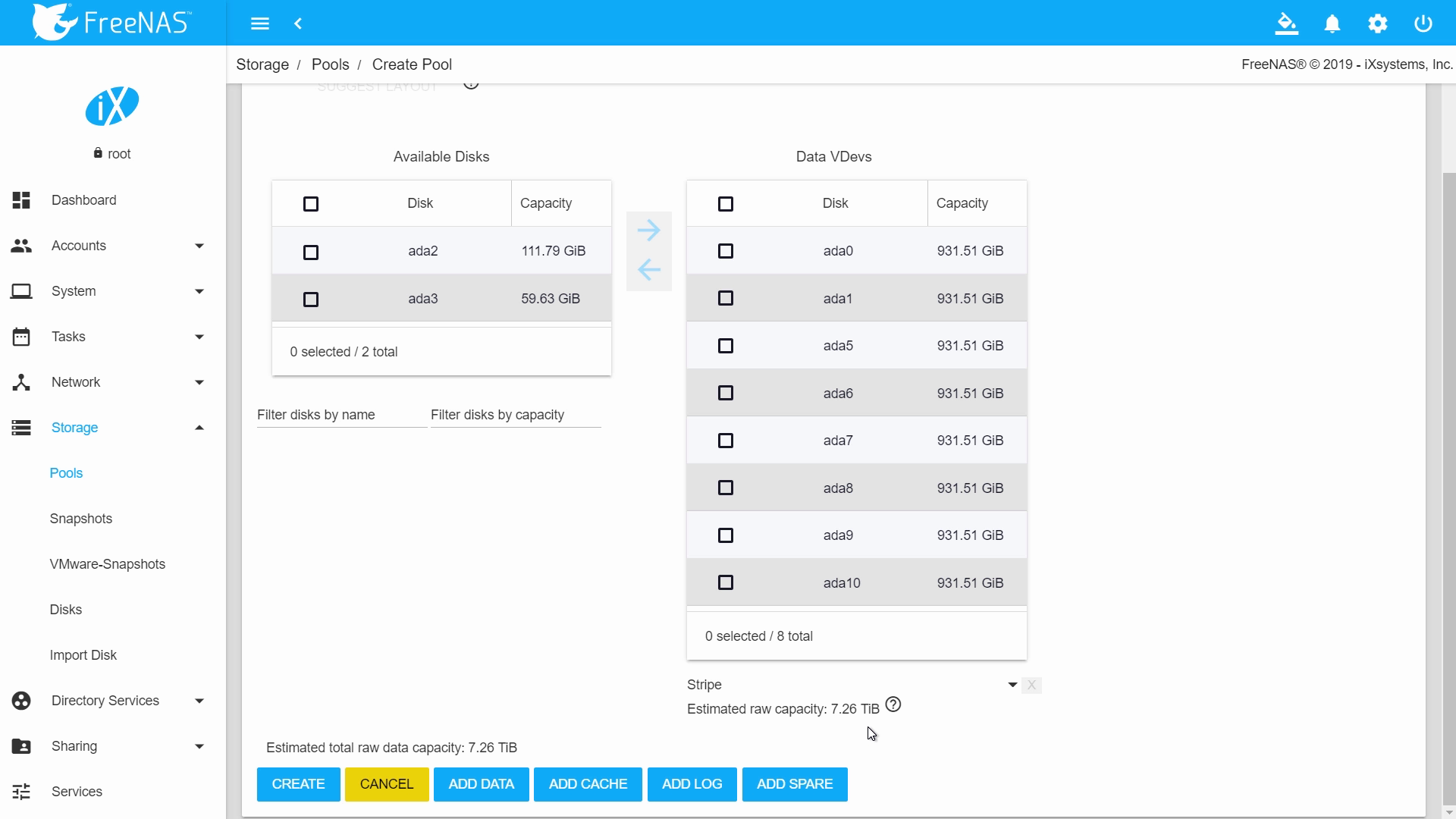Collapse the sidebar with the back chevron
Image resolution: width=1456 pixels, height=819 pixels.
click(298, 24)
